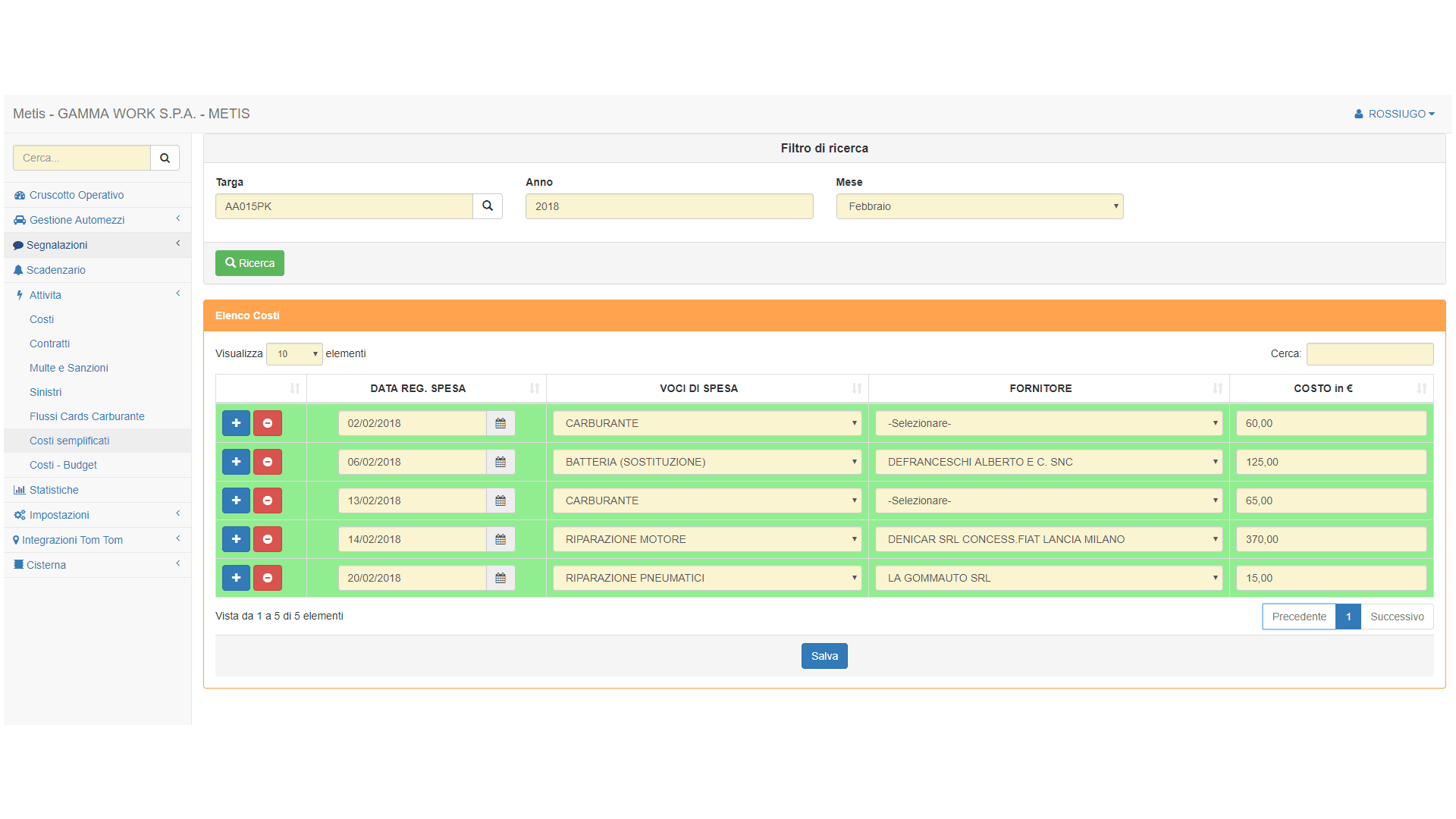Click the table Cerca input field
This screenshot has height=819, width=1456.
click(x=1370, y=354)
